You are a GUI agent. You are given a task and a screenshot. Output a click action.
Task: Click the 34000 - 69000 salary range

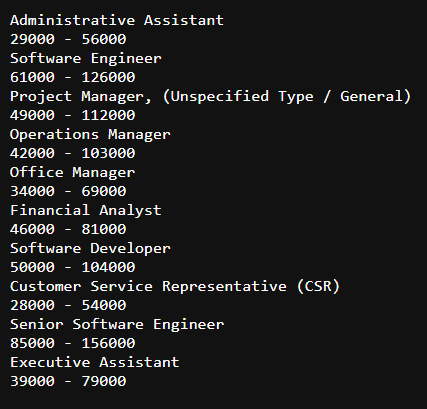68,191
